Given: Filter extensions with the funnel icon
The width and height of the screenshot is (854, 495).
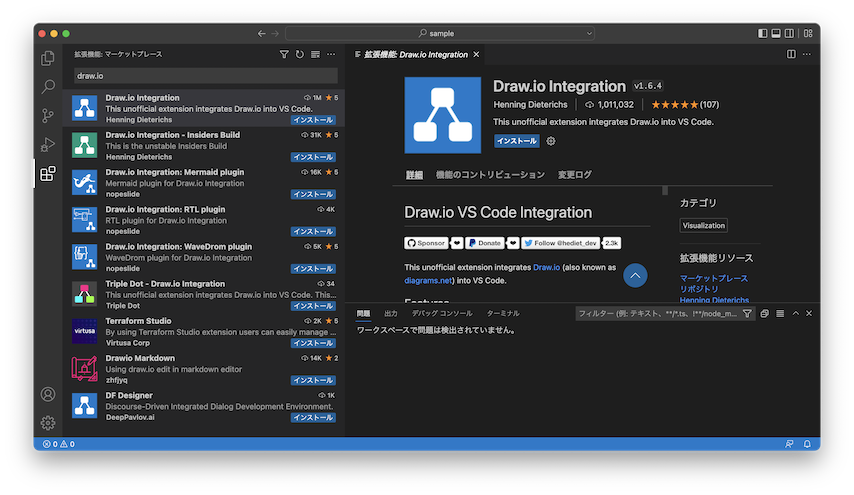Looking at the screenshot, I should pos(284,54).
